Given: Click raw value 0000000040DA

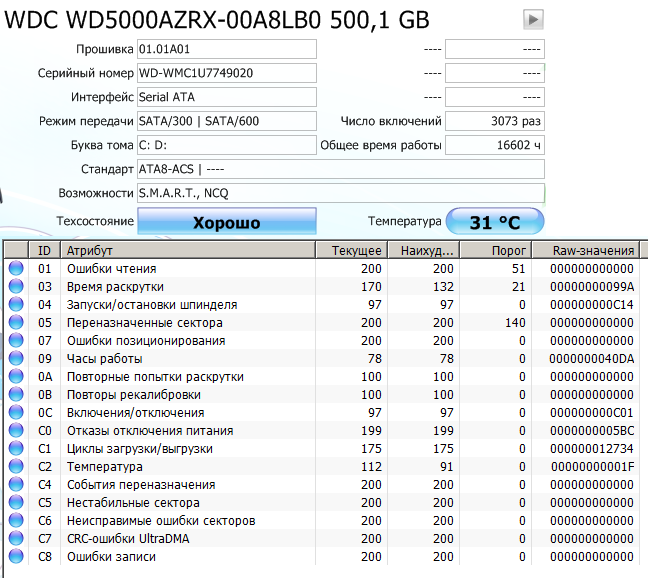Looking at the screenshot, I should click(x=592, y=358).
